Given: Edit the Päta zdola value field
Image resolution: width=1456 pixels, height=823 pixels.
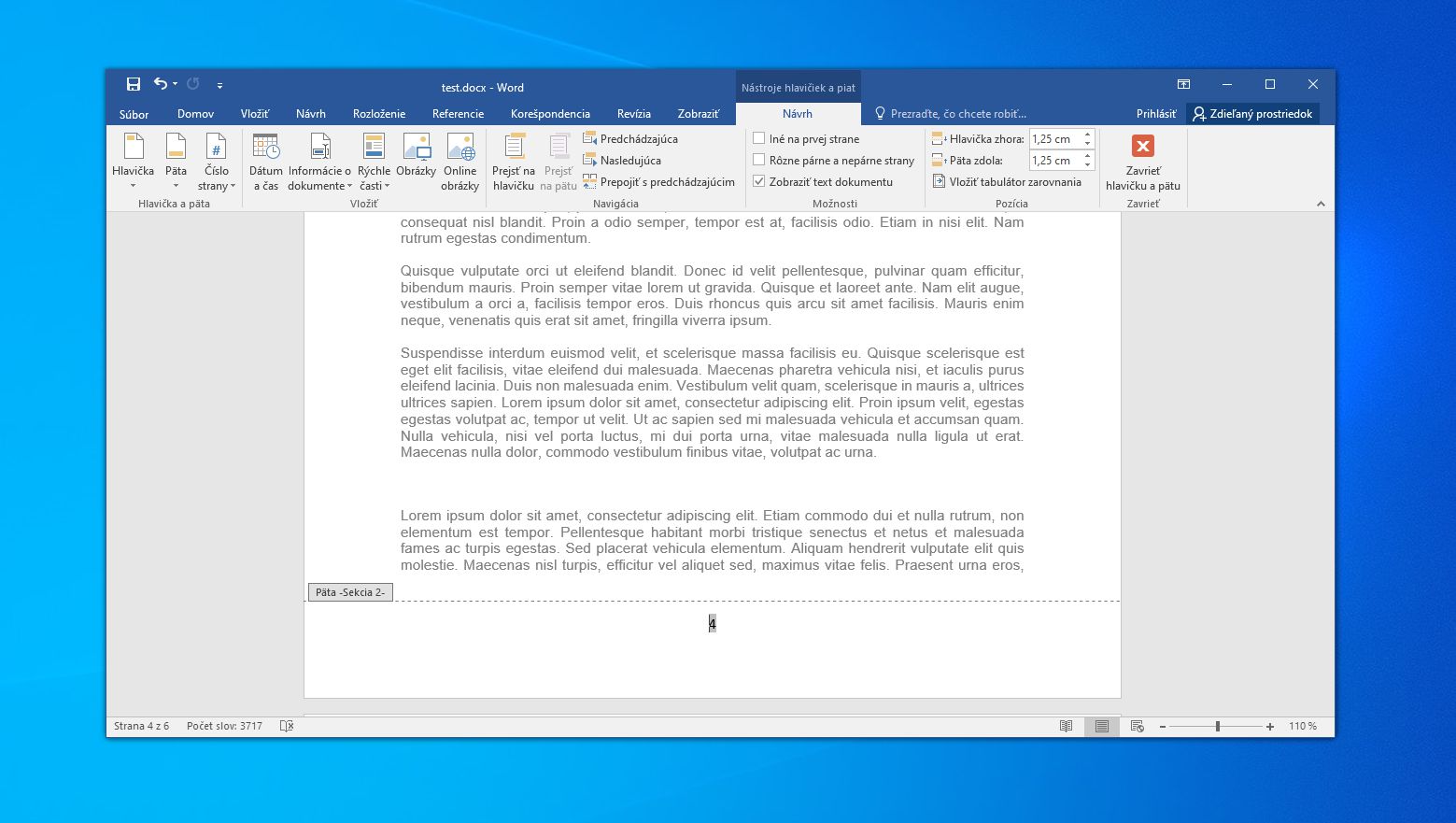Looking at the screenshot, I should pyautogui.click(x=1054, y=160).
